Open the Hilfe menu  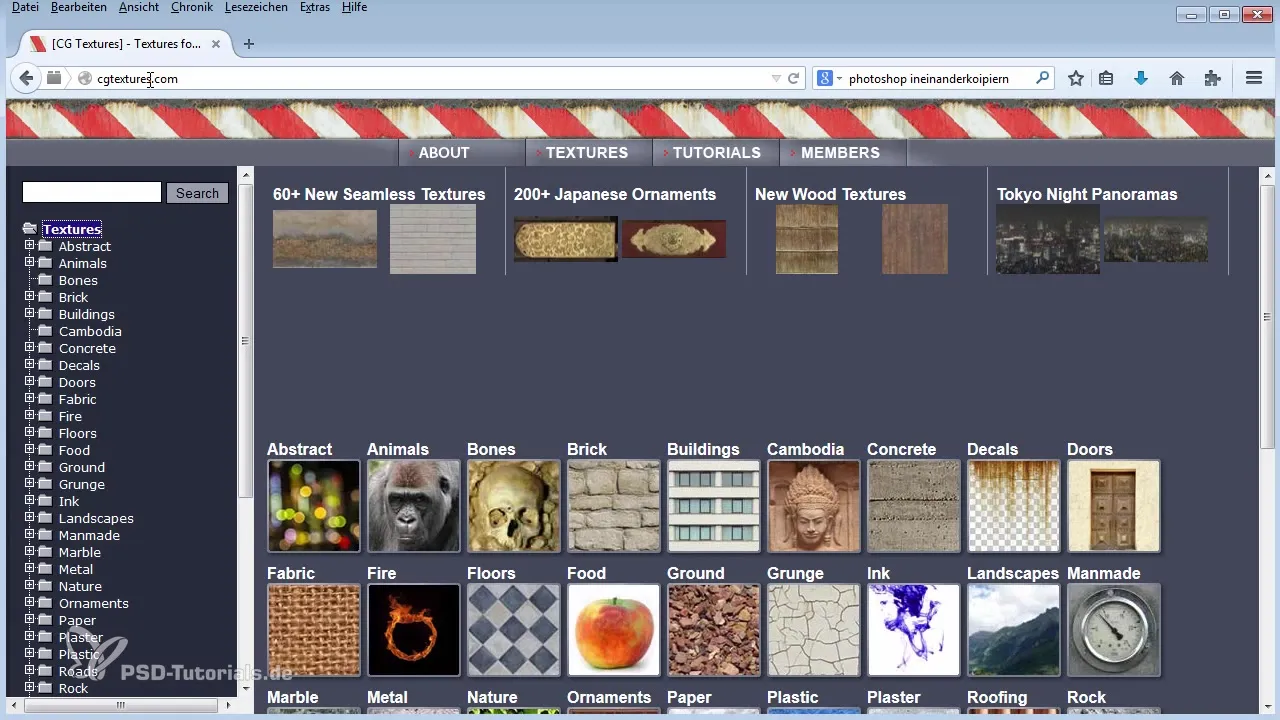pos(354,7)
